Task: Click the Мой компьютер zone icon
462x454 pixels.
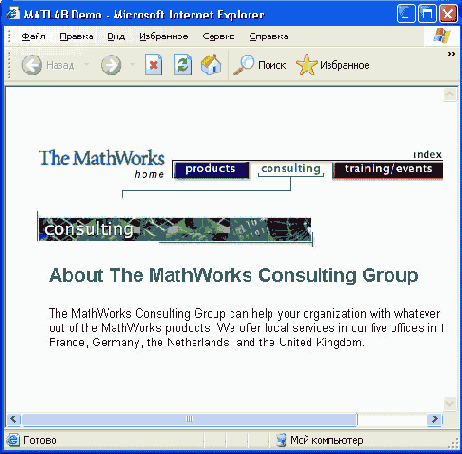Action: click(x=281, y=440)
